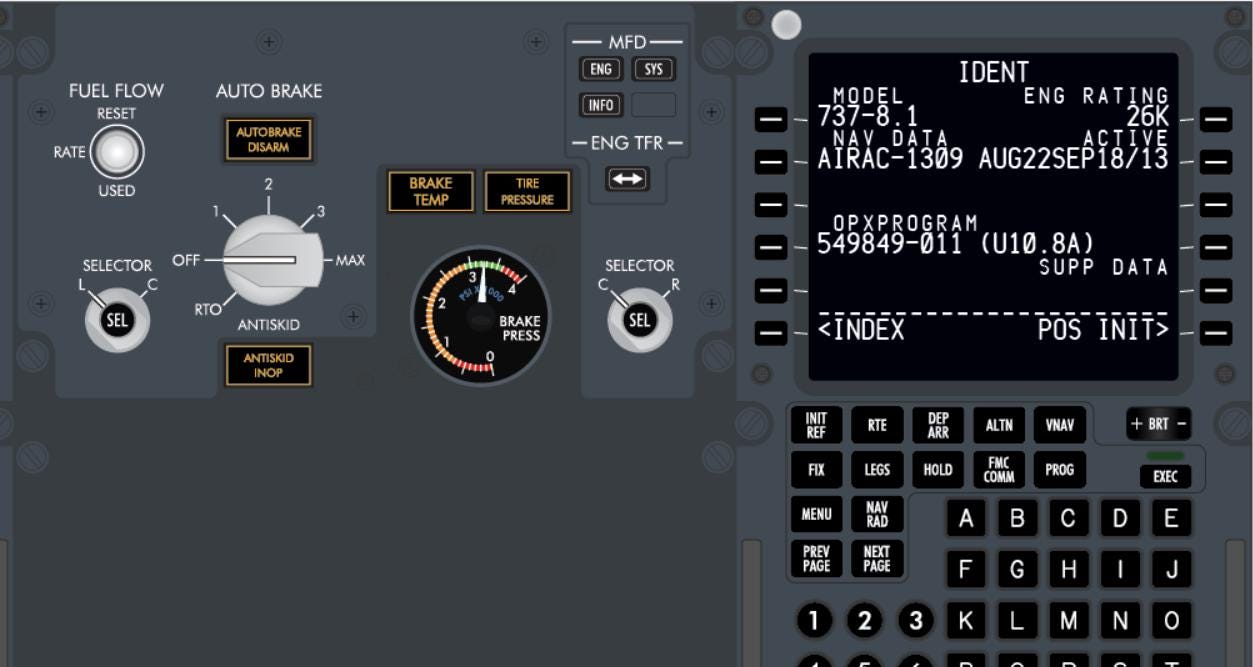Click the BRAKE PRESS gauge

coord(481,316)
